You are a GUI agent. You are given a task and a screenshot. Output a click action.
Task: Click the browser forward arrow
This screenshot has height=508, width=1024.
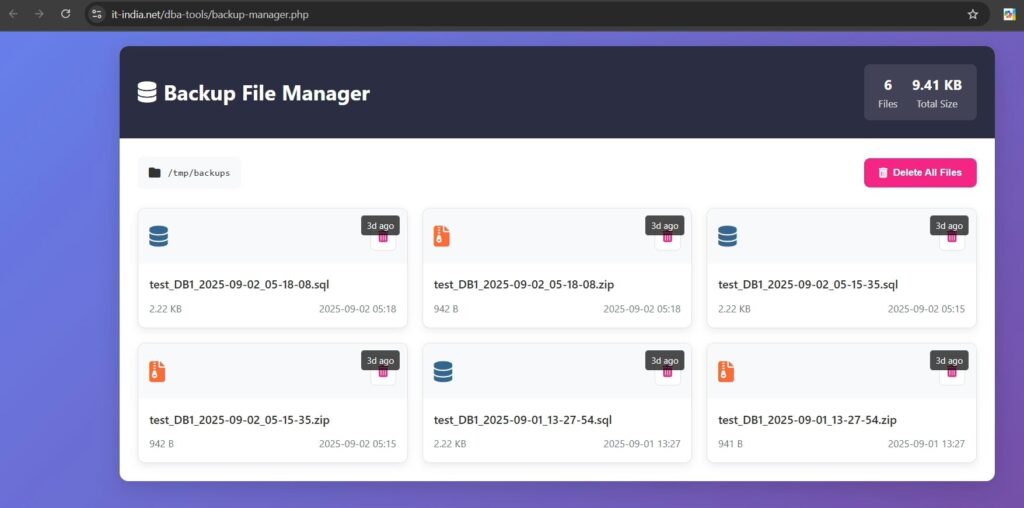39,14
